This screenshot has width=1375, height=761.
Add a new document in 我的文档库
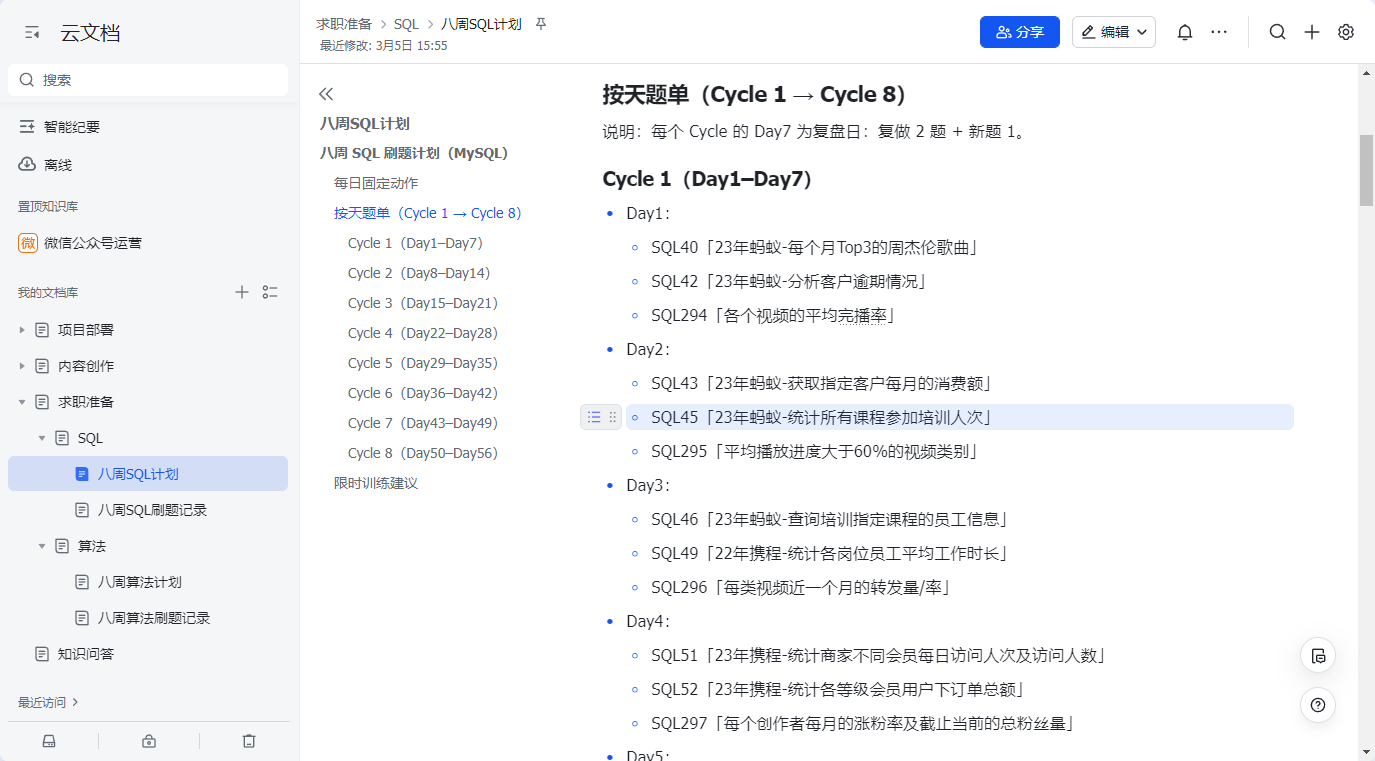[241, 292]
